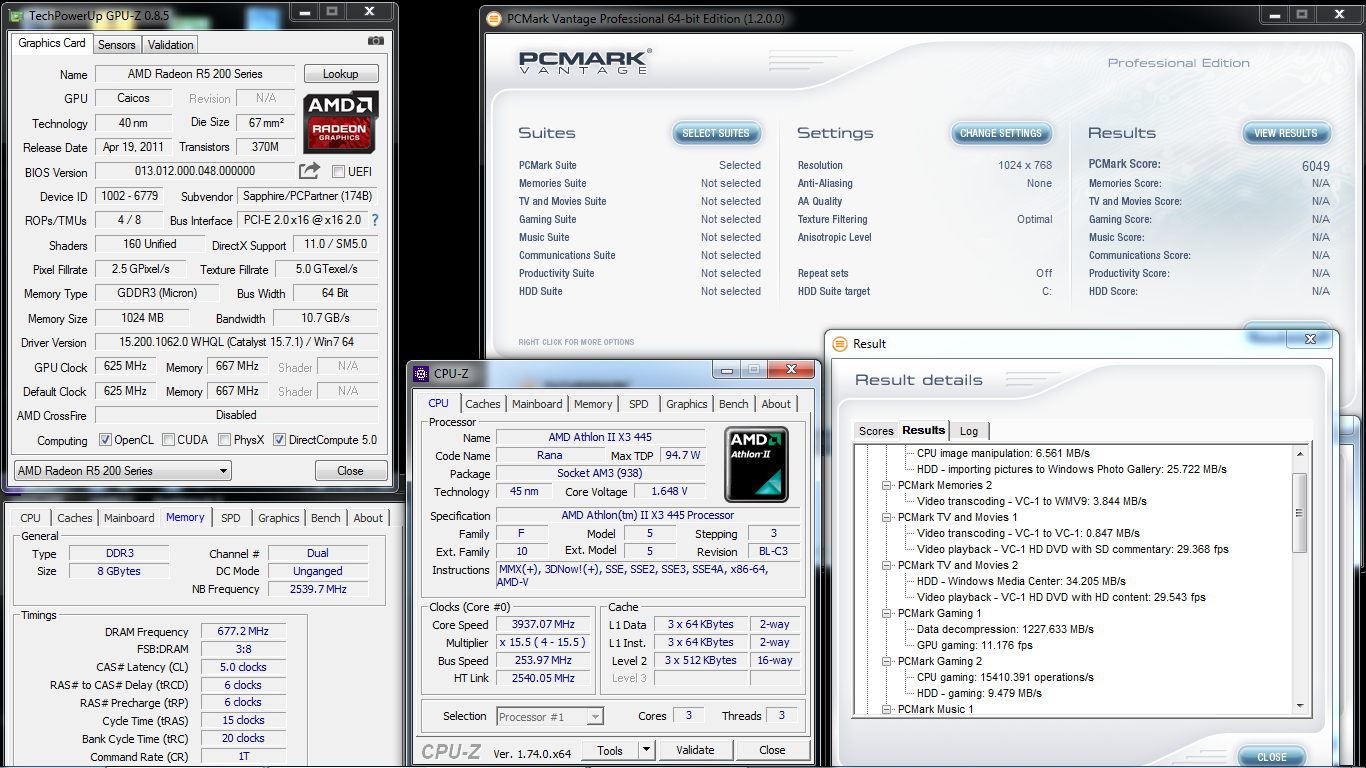The image size is (1366, 768).
Task: Click the Close button in the GPU-Z window
Action: (x=351, y=470)
